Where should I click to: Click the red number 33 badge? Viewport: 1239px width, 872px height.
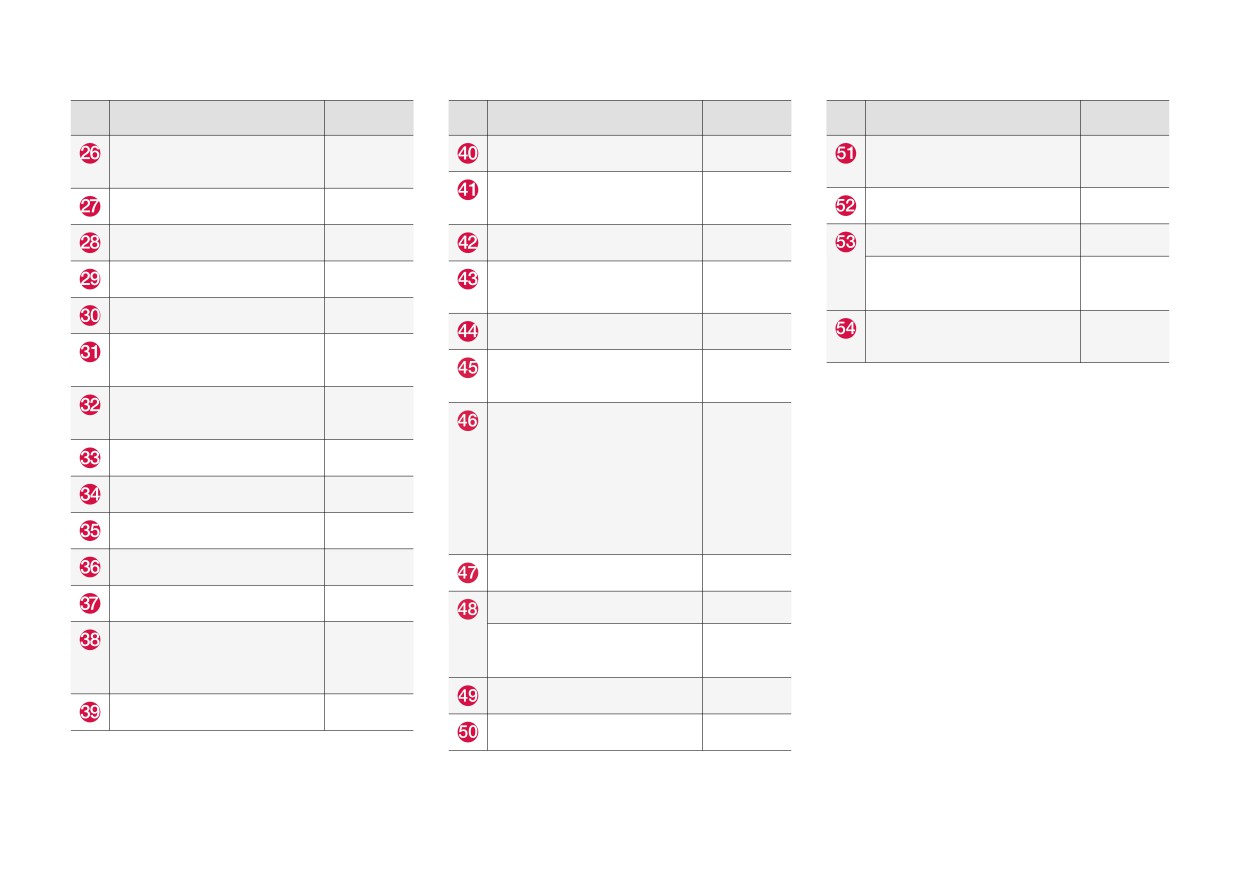tap(90, 458)
